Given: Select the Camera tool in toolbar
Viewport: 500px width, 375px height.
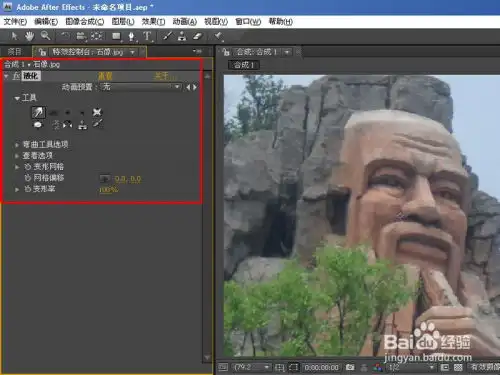Looking at the screenshot, I should [80, 36].
